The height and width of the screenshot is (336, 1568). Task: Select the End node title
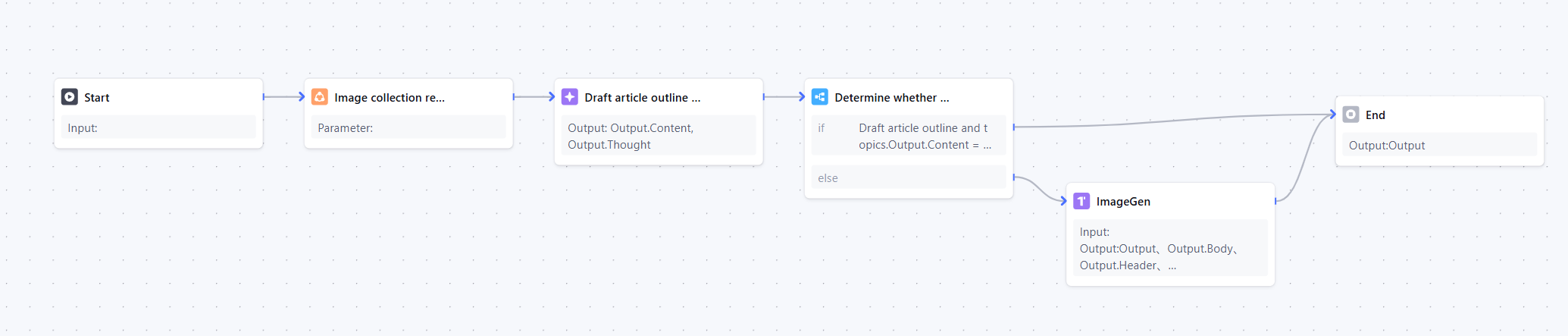point(1375,115)
